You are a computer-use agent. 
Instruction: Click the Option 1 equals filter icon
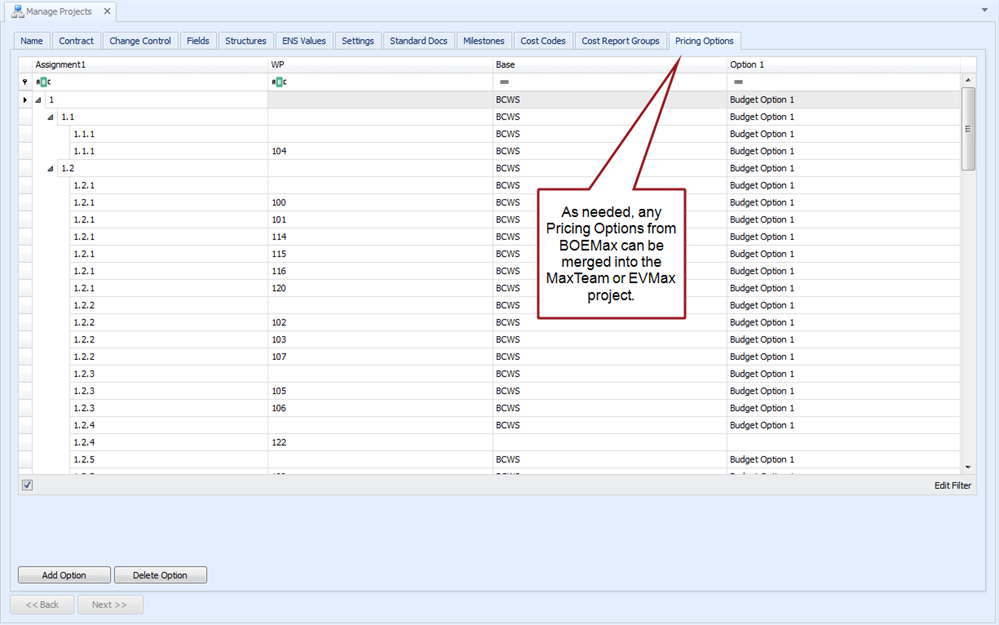(x=738, y=82)
